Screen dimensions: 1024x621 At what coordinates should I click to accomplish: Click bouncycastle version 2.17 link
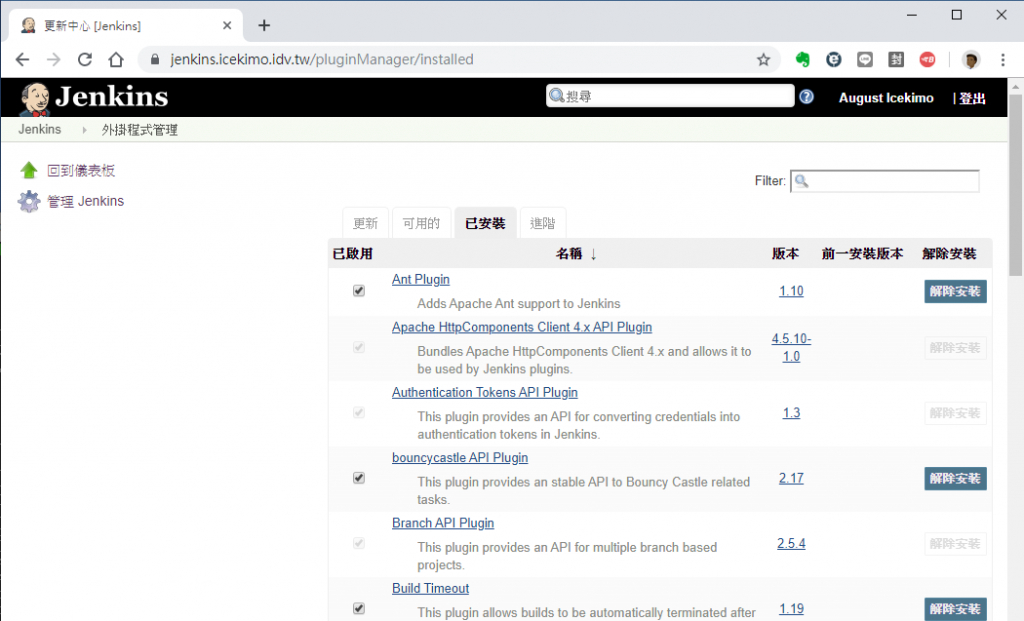click(791, 478)
